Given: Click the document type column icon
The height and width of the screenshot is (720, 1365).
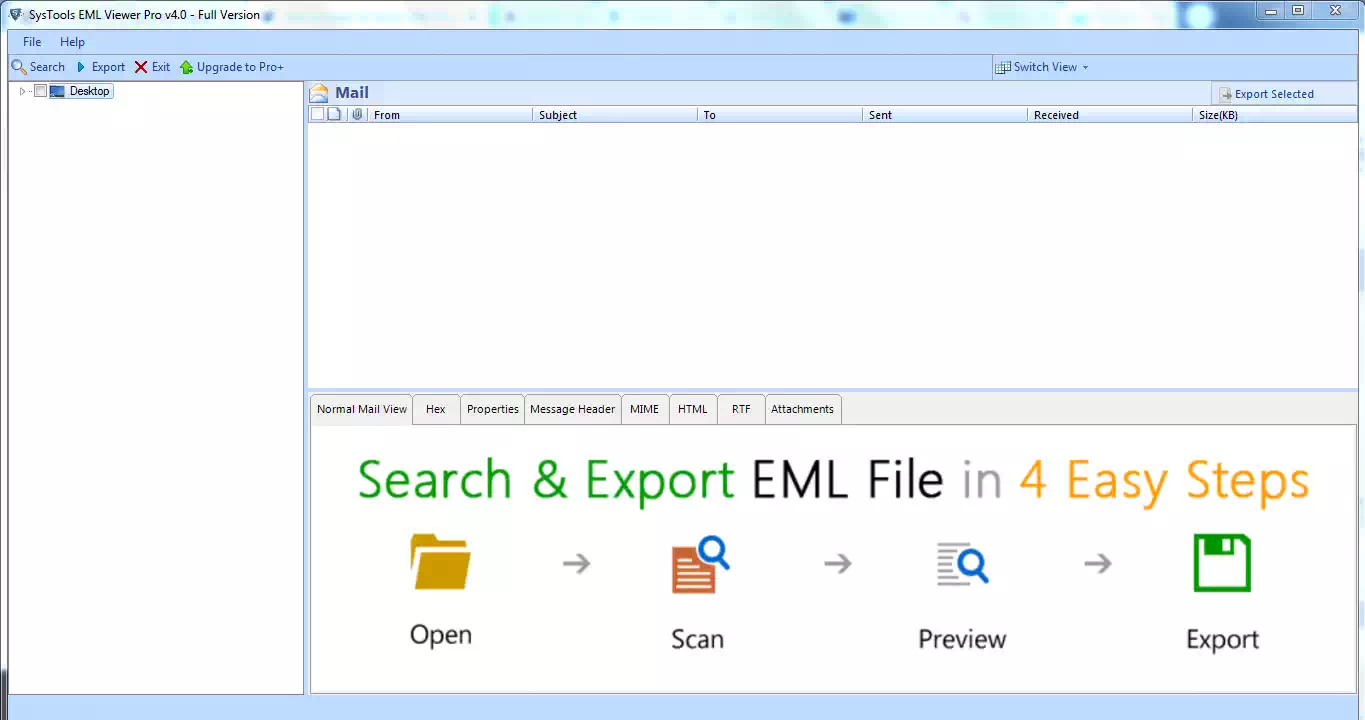Looking at the screenshot, I should coord(335,115).
